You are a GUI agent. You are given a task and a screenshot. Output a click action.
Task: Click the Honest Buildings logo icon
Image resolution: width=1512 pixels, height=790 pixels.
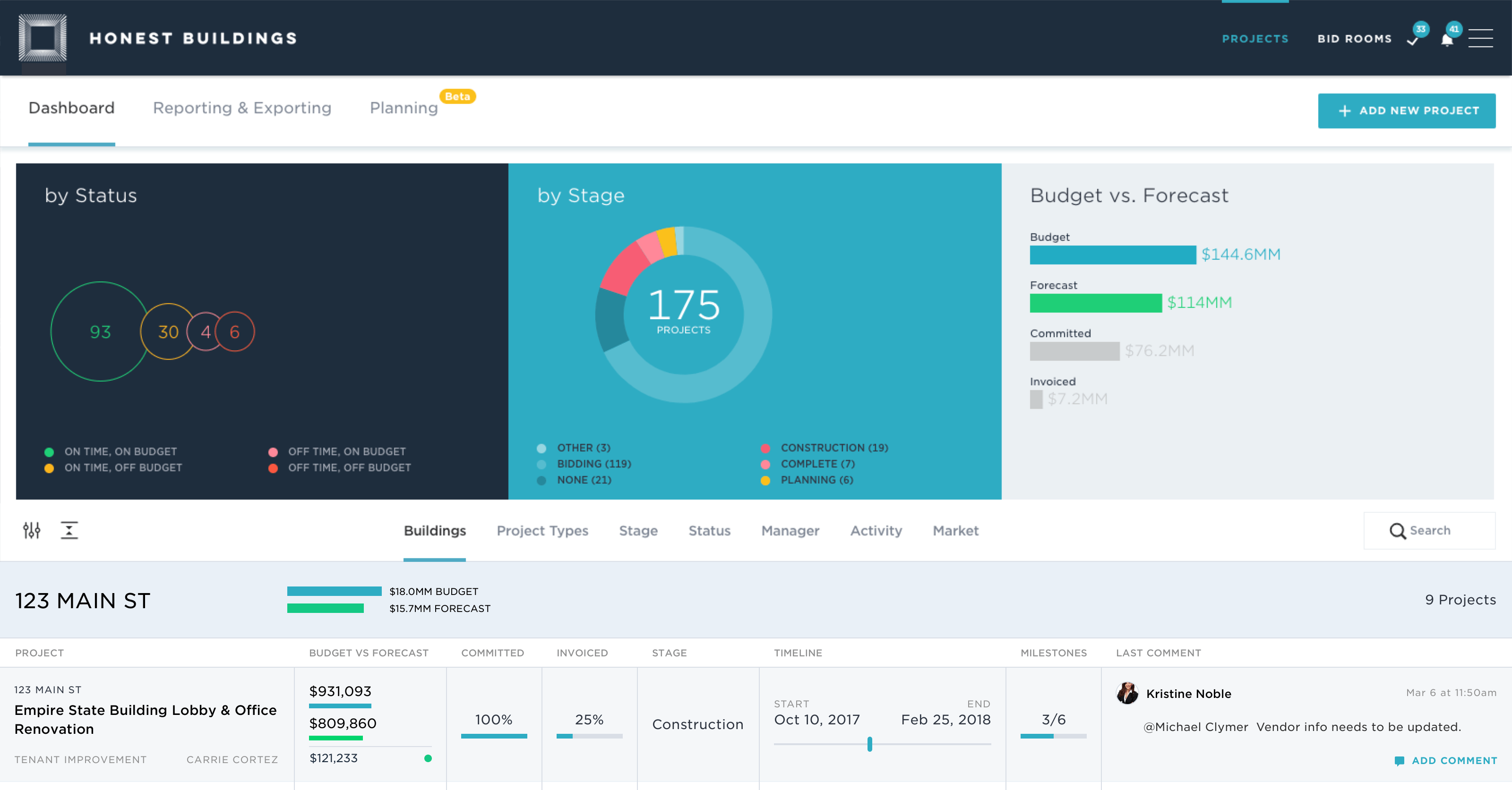coord(42,38)
